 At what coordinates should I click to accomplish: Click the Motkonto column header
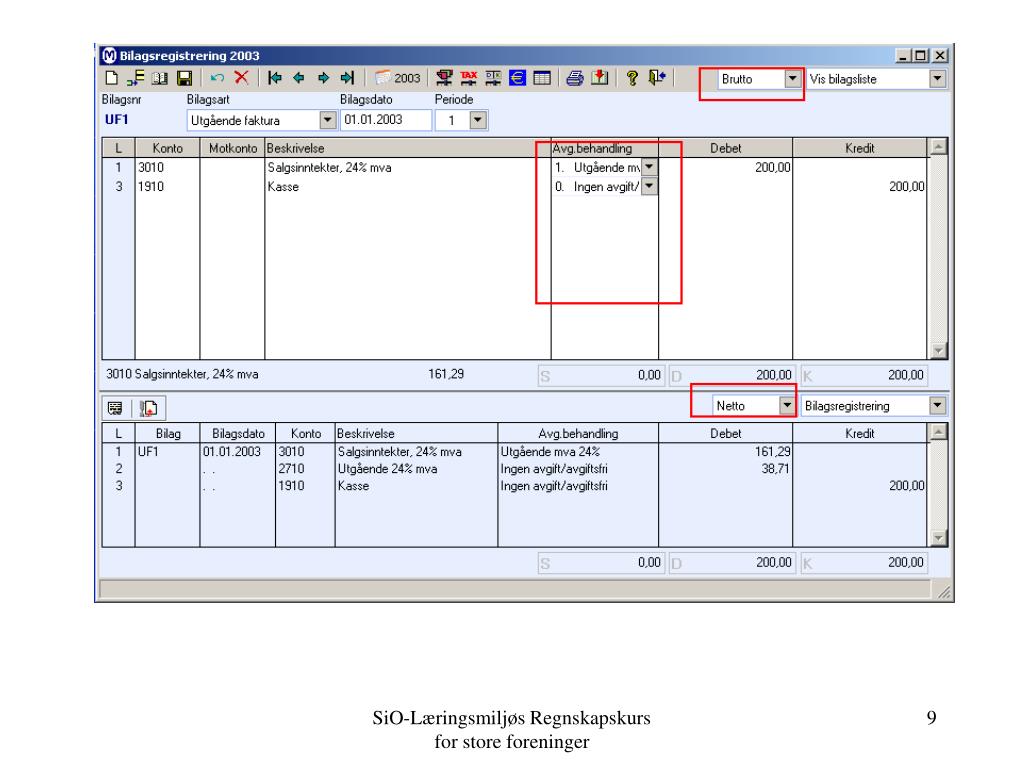point(232,148)
